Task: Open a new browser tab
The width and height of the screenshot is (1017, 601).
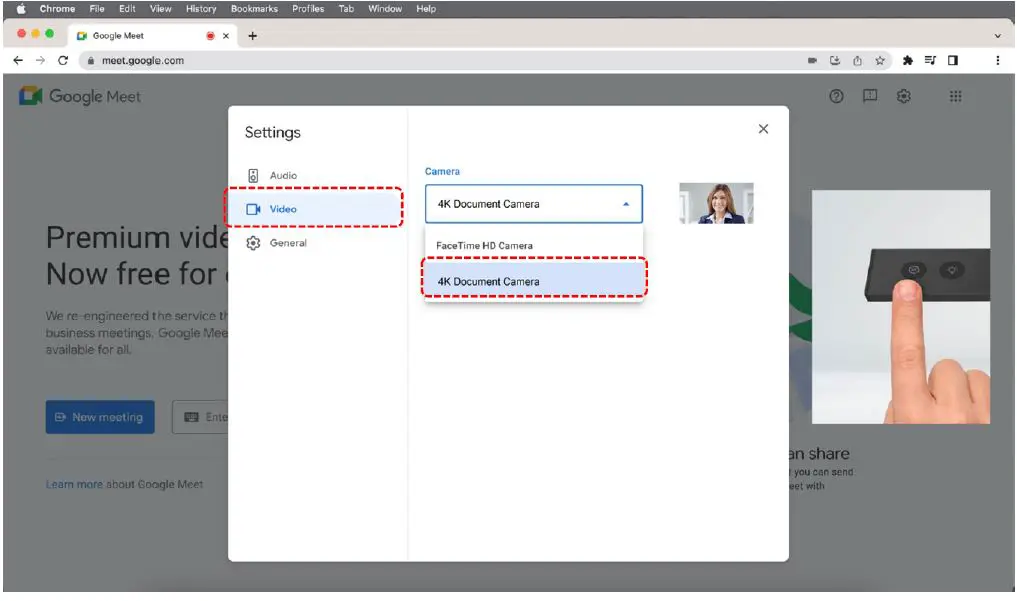Action: point(253,36)
